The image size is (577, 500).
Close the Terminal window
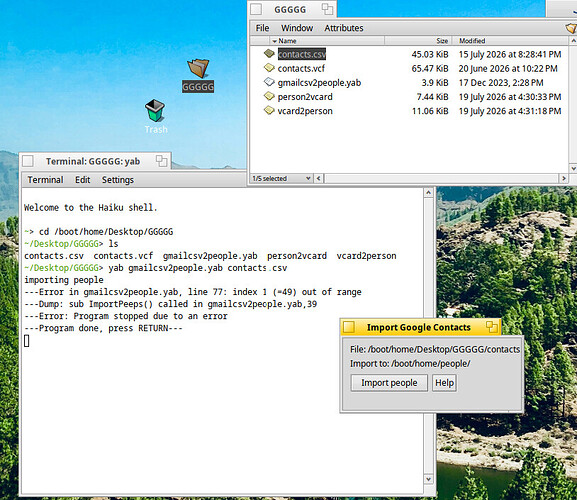tap(28, 161)
